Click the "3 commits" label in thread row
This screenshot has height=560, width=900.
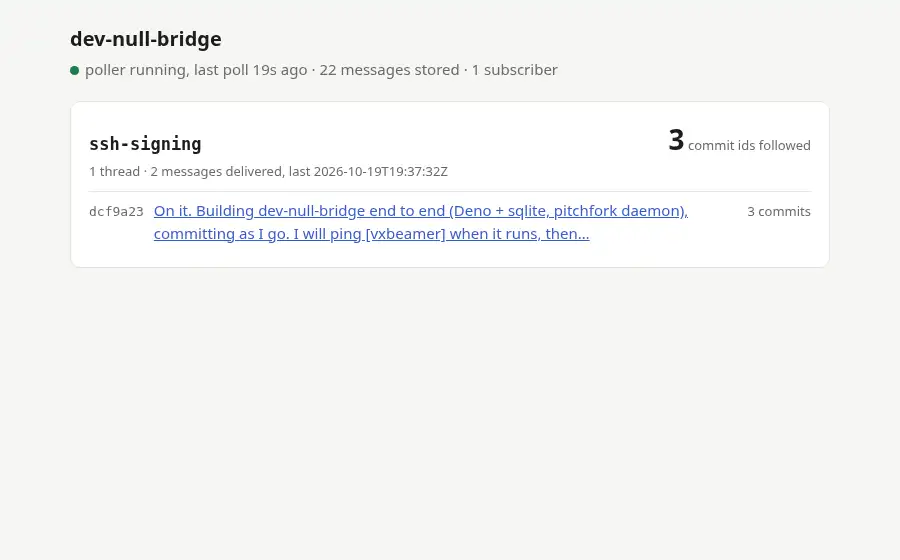coord(779,212)
